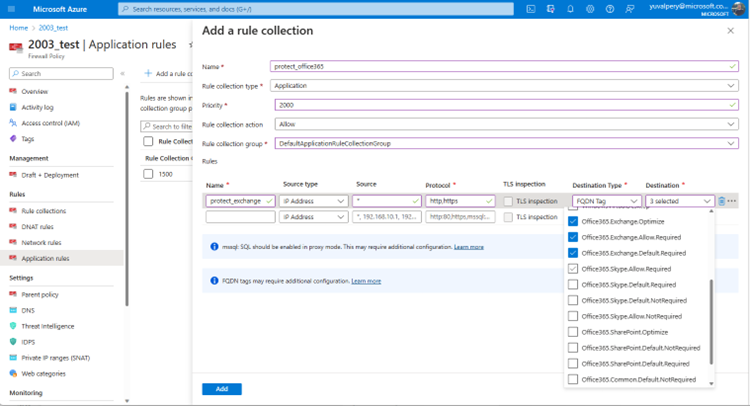This screenshot has height=406, width=750.
Task: Open the feedback icon in header
Action: [628, 9]
